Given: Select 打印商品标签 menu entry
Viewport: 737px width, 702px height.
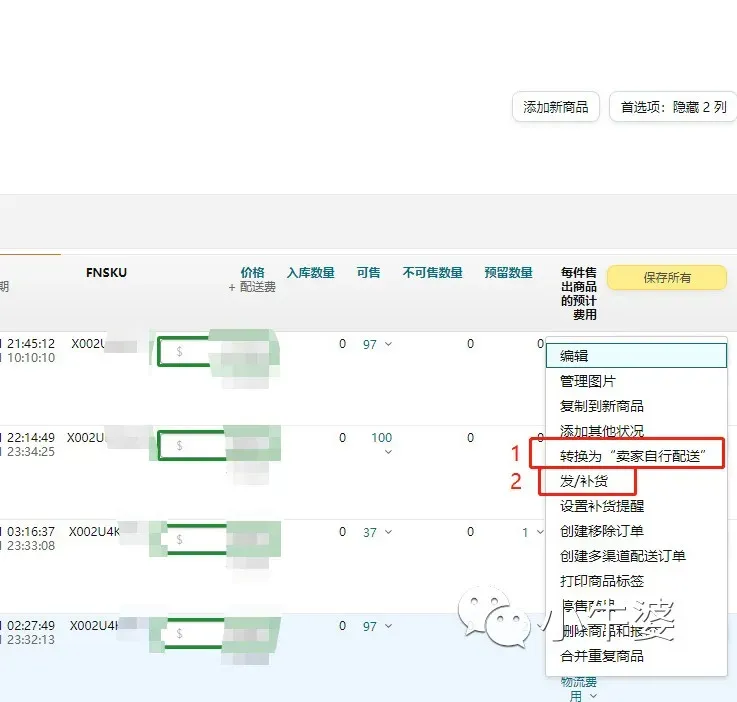Looking at the screenshot, I should tap(602, 581).
